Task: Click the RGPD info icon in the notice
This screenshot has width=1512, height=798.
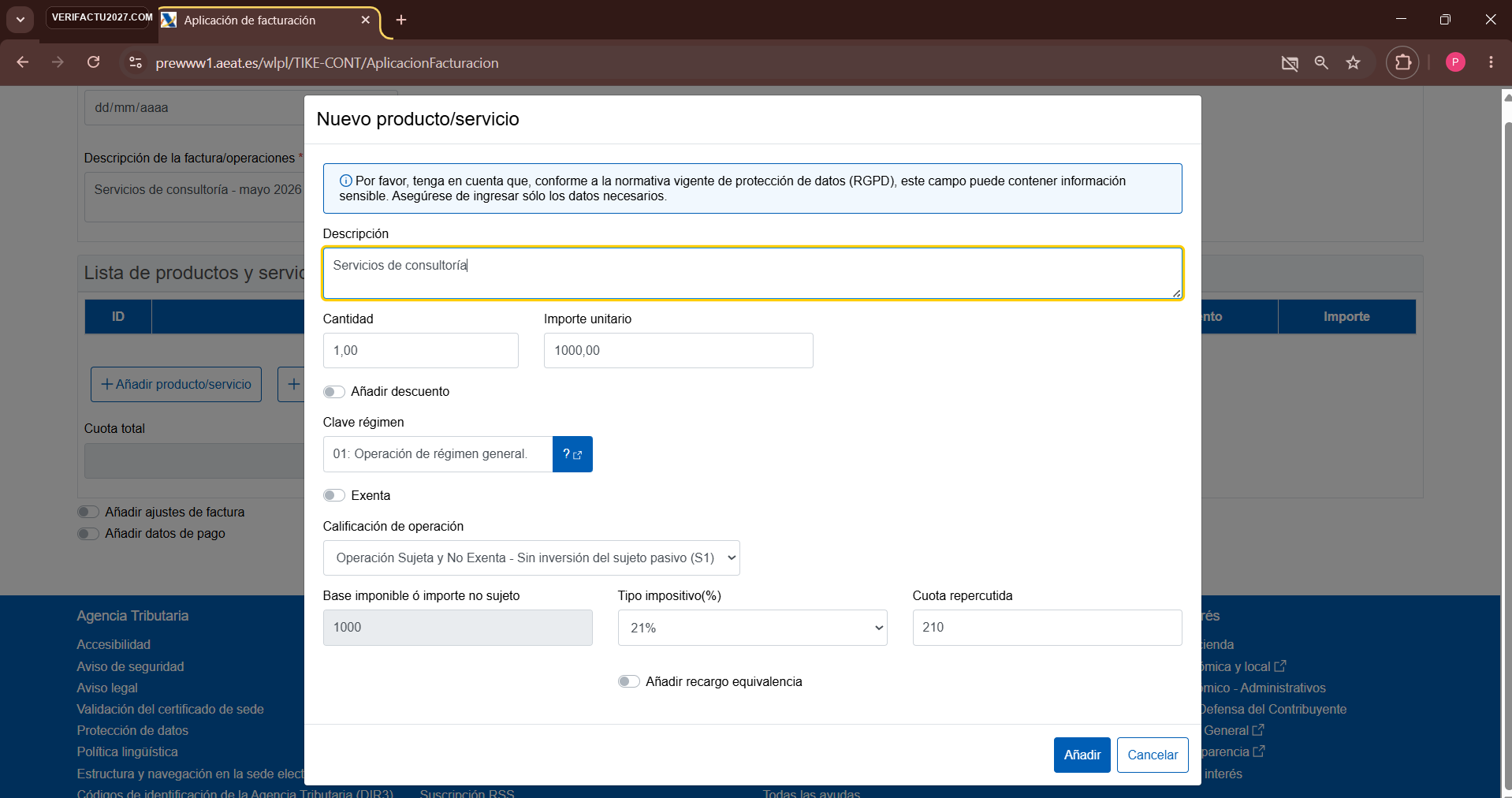Action: tap(345, 181)
